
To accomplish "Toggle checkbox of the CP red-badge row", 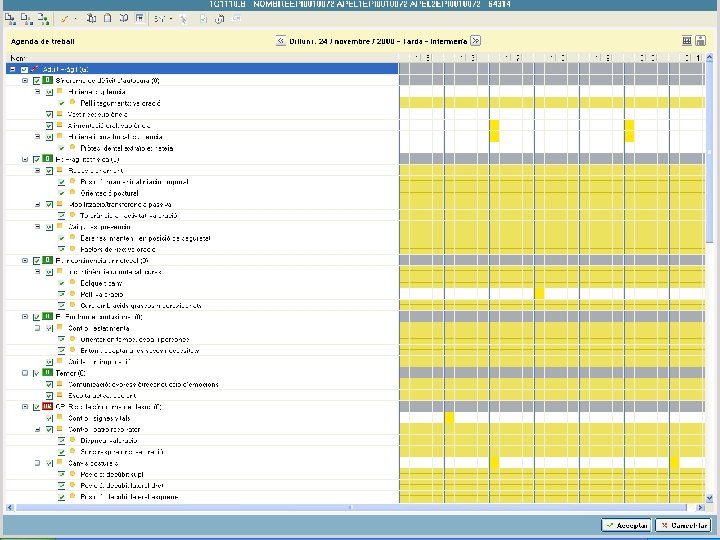I will [x=37, y=407].
